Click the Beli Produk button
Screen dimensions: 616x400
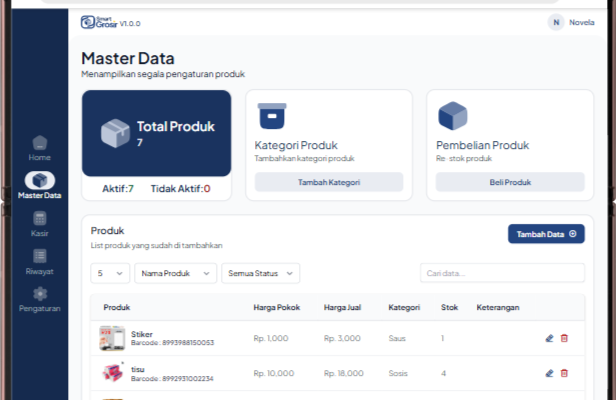click(510, 182)
